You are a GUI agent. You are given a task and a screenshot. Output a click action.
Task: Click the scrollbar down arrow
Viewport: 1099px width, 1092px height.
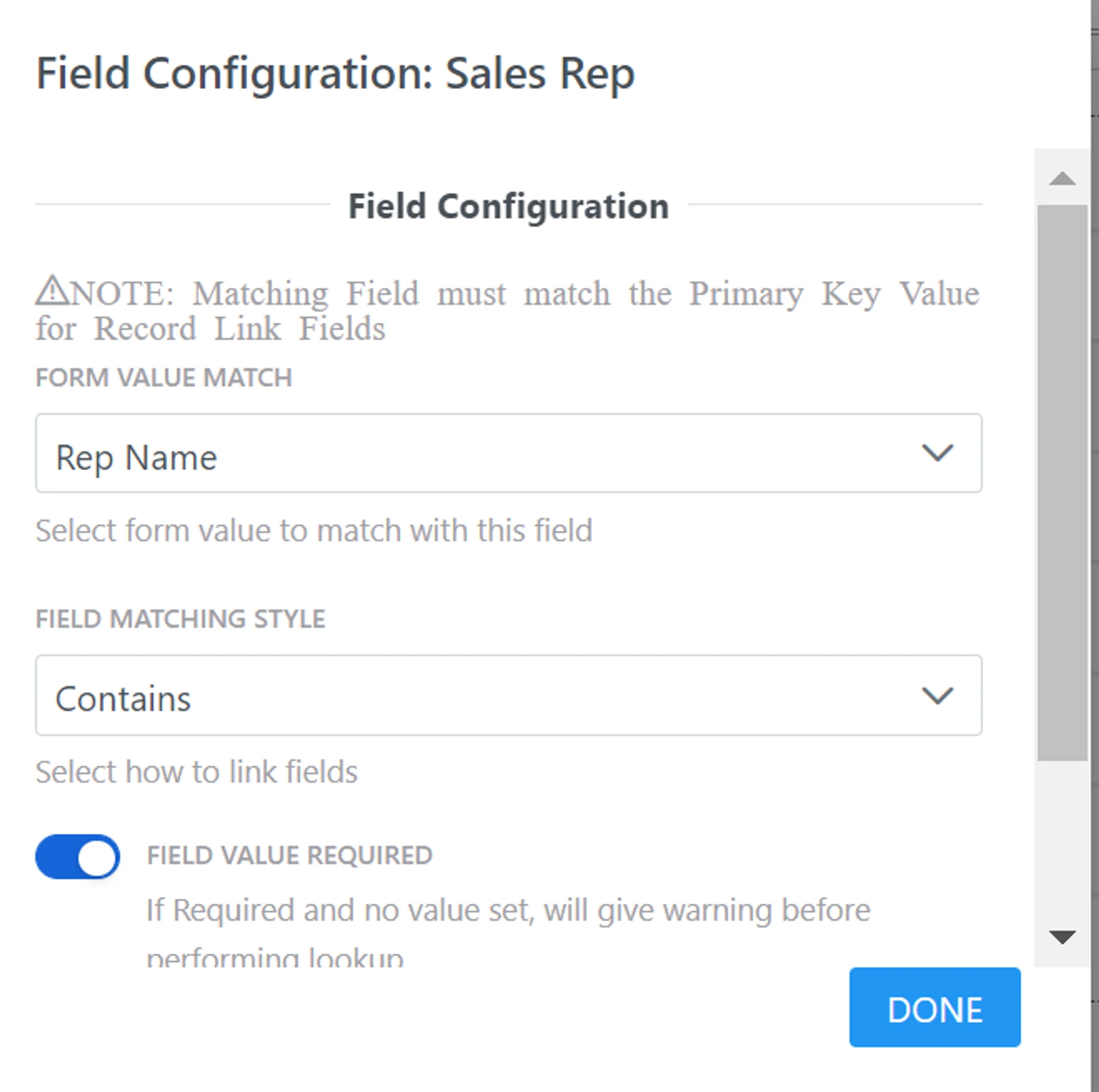tap(1062, 937)
